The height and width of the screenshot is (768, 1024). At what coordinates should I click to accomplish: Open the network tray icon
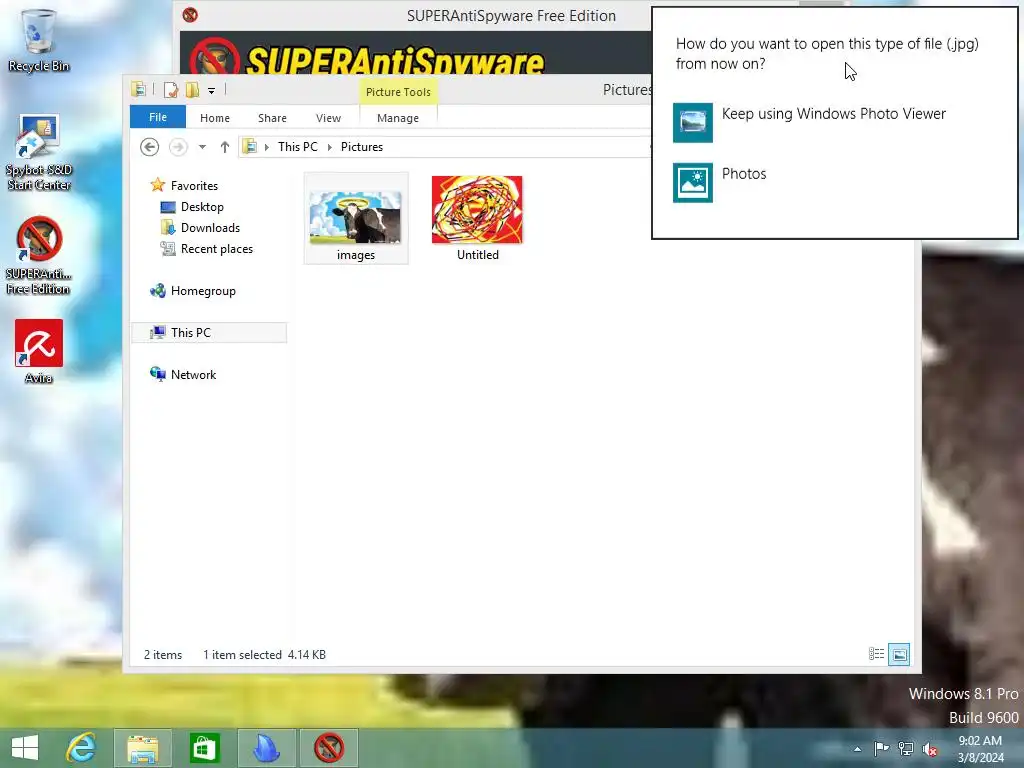tap(906, 748)
